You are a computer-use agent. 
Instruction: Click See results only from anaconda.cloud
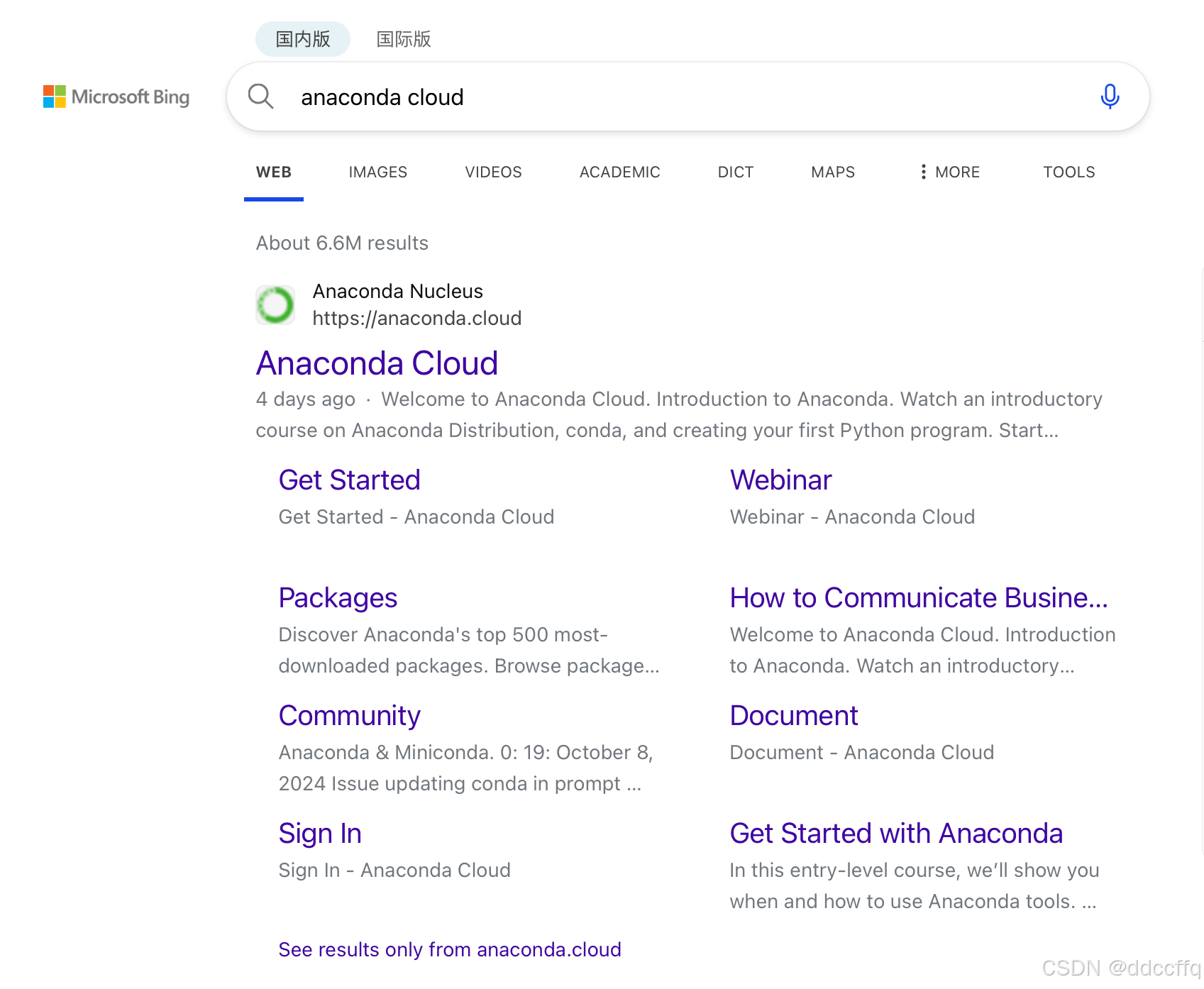tap(450, 949)
